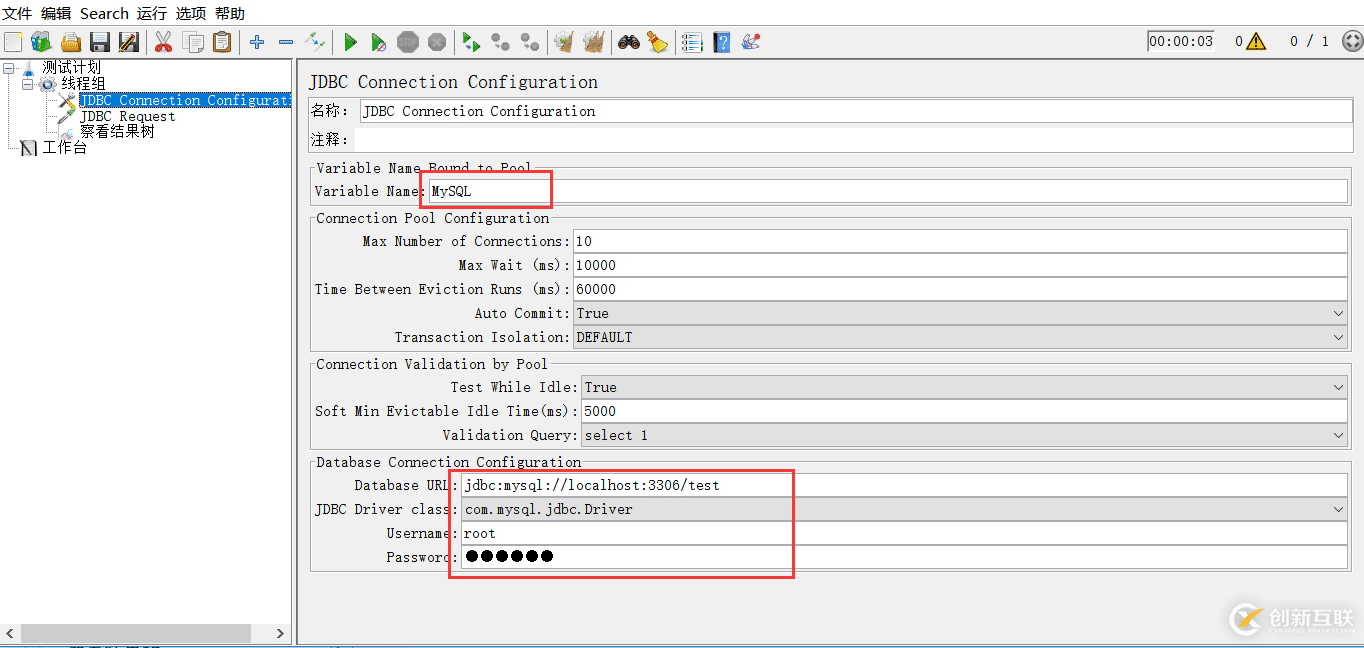Image resolution: width=1364 pixels, height=648 pixels.
Task: Open Search with binoculars icon
Action: point(629,42)
